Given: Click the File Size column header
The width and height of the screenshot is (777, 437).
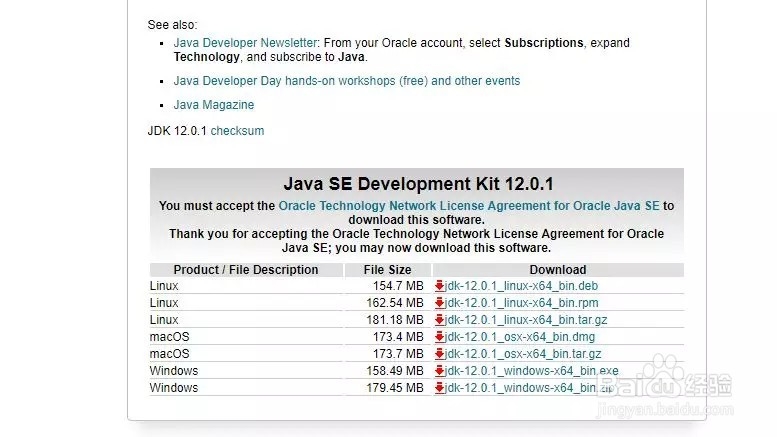Looking at the screenshot, I should point(388,270).
